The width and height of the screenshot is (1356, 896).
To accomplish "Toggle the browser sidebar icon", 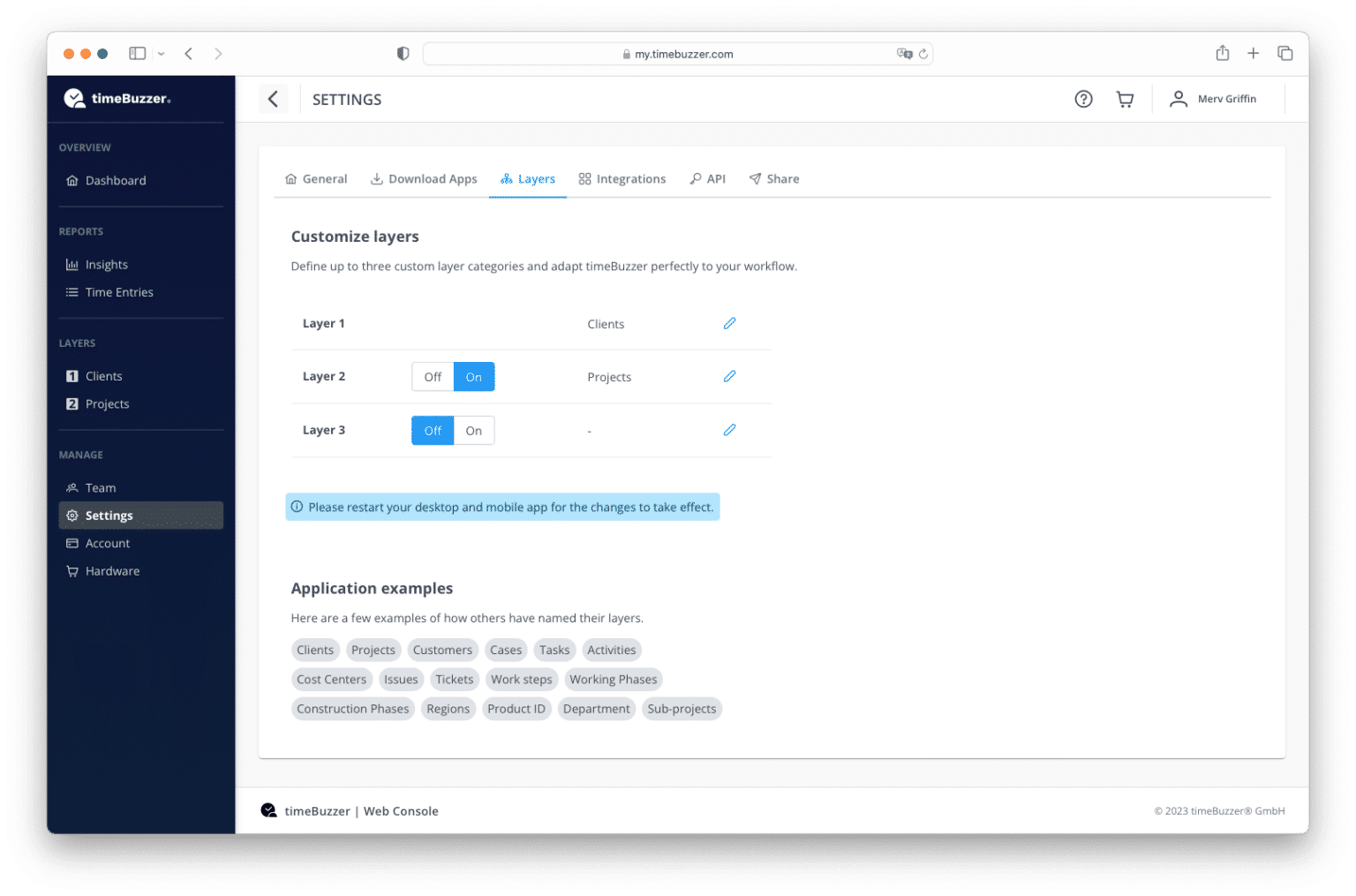I will click(x=138, y=53).
